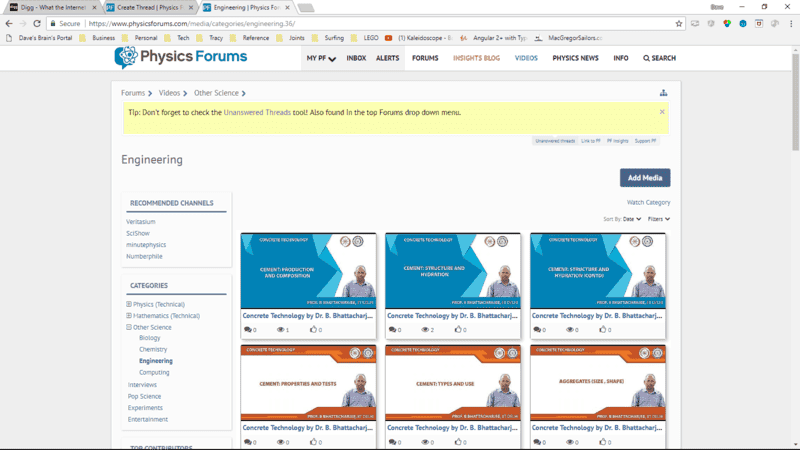Open the Numberphile channel
The image size is (800, 450).
point(144,256)
